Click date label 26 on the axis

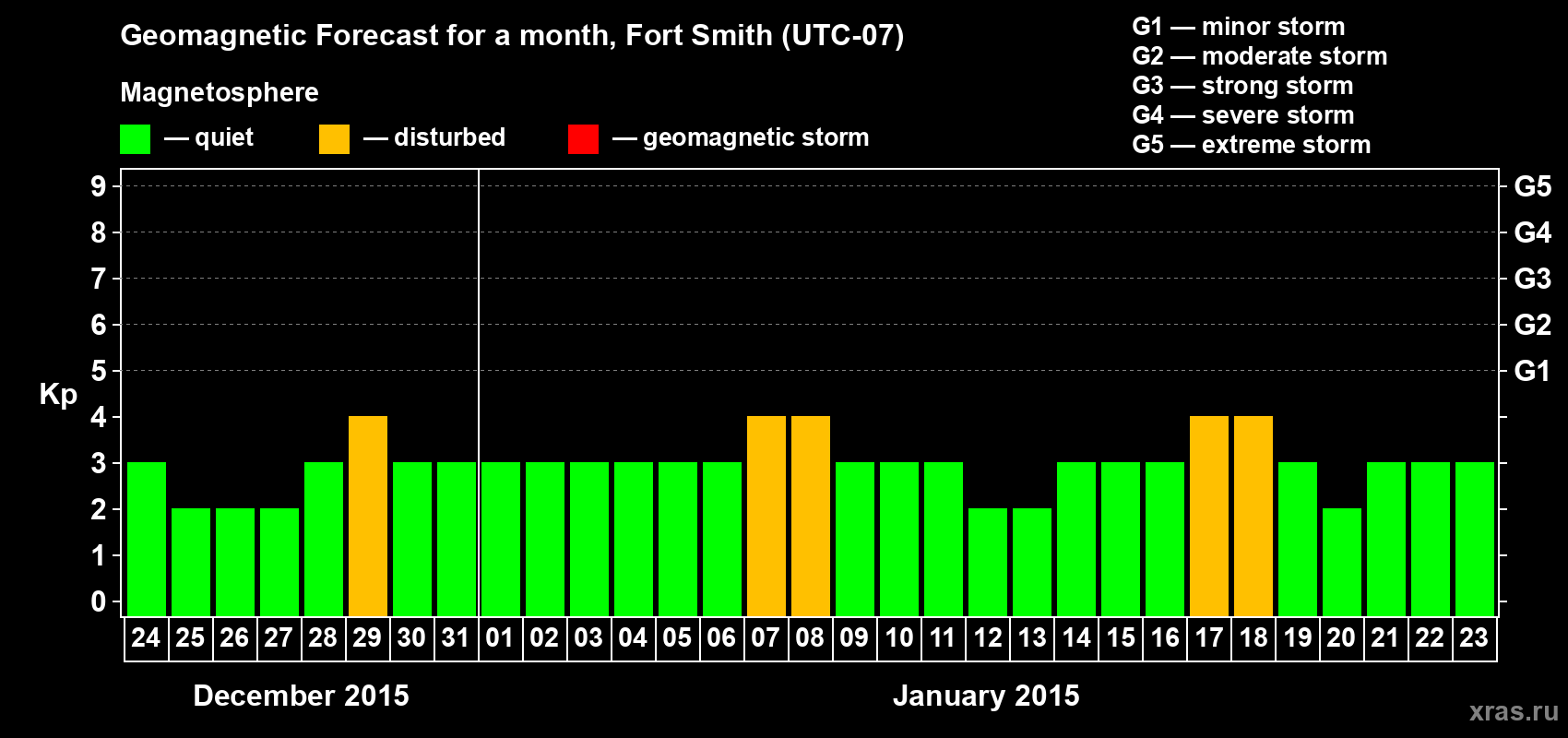[x=234, y=638]
